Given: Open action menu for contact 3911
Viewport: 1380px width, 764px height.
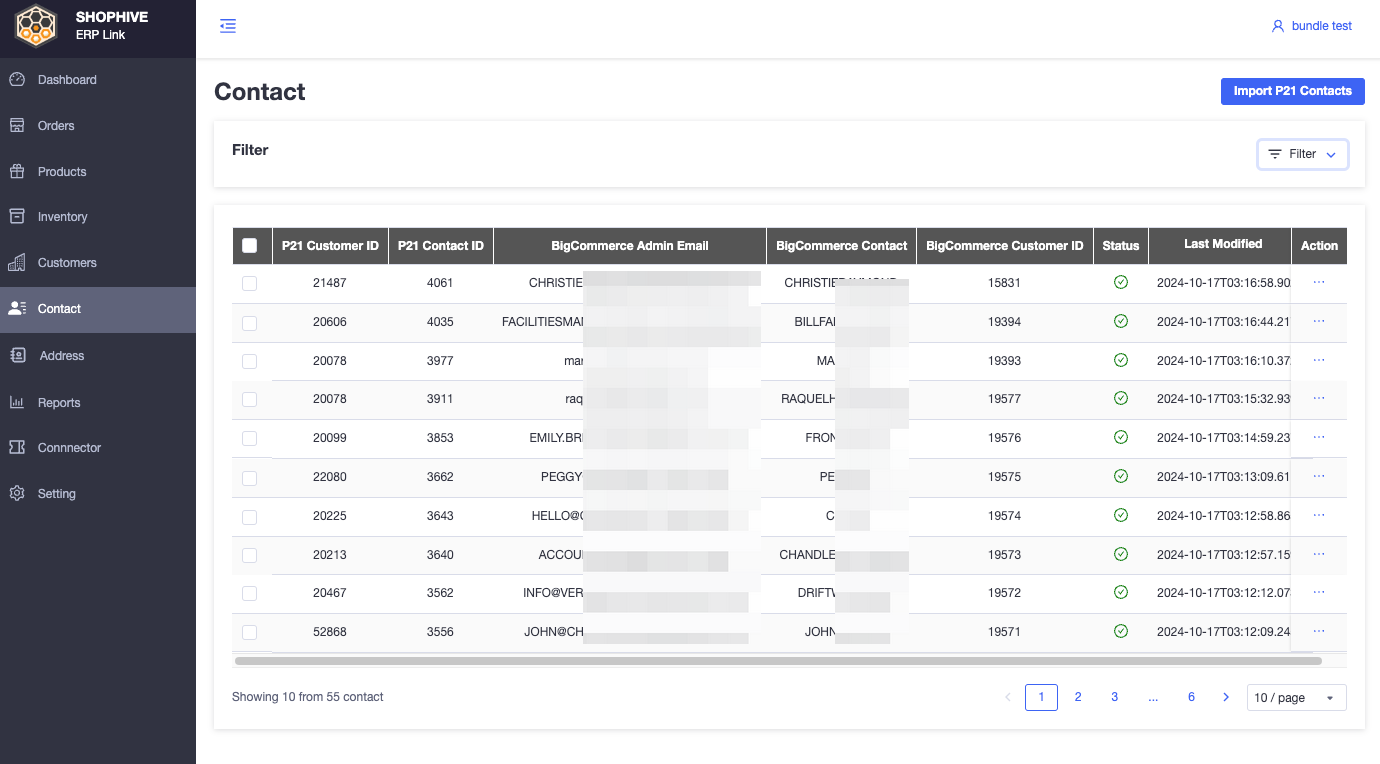Looking at the screenshot, I should 1319,398.
